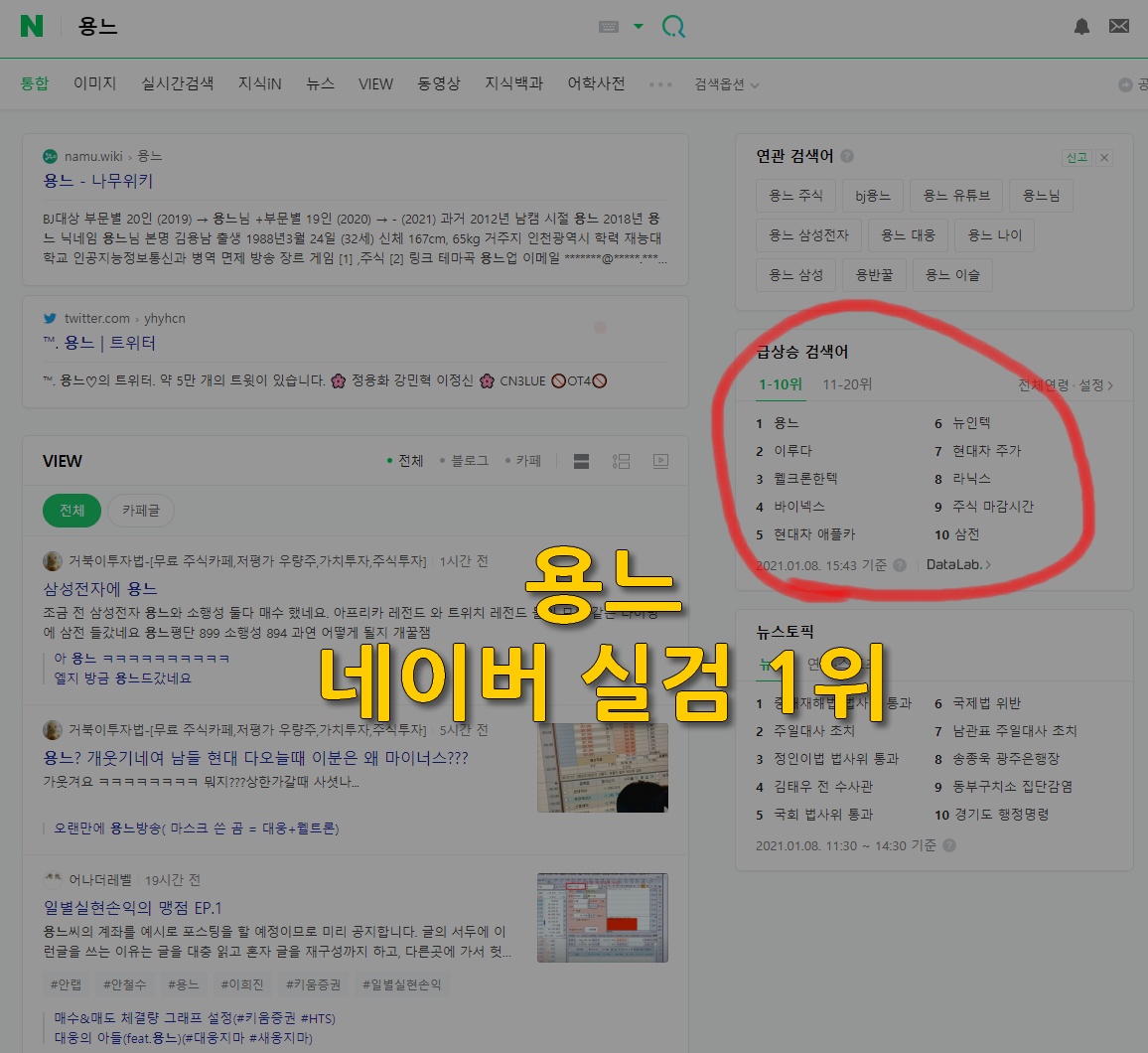Image resolution: width=1148 pixels, height=1053 pixels.
Task: Click 어나더레벨 author avatar icon
Action: coord(52,879)
